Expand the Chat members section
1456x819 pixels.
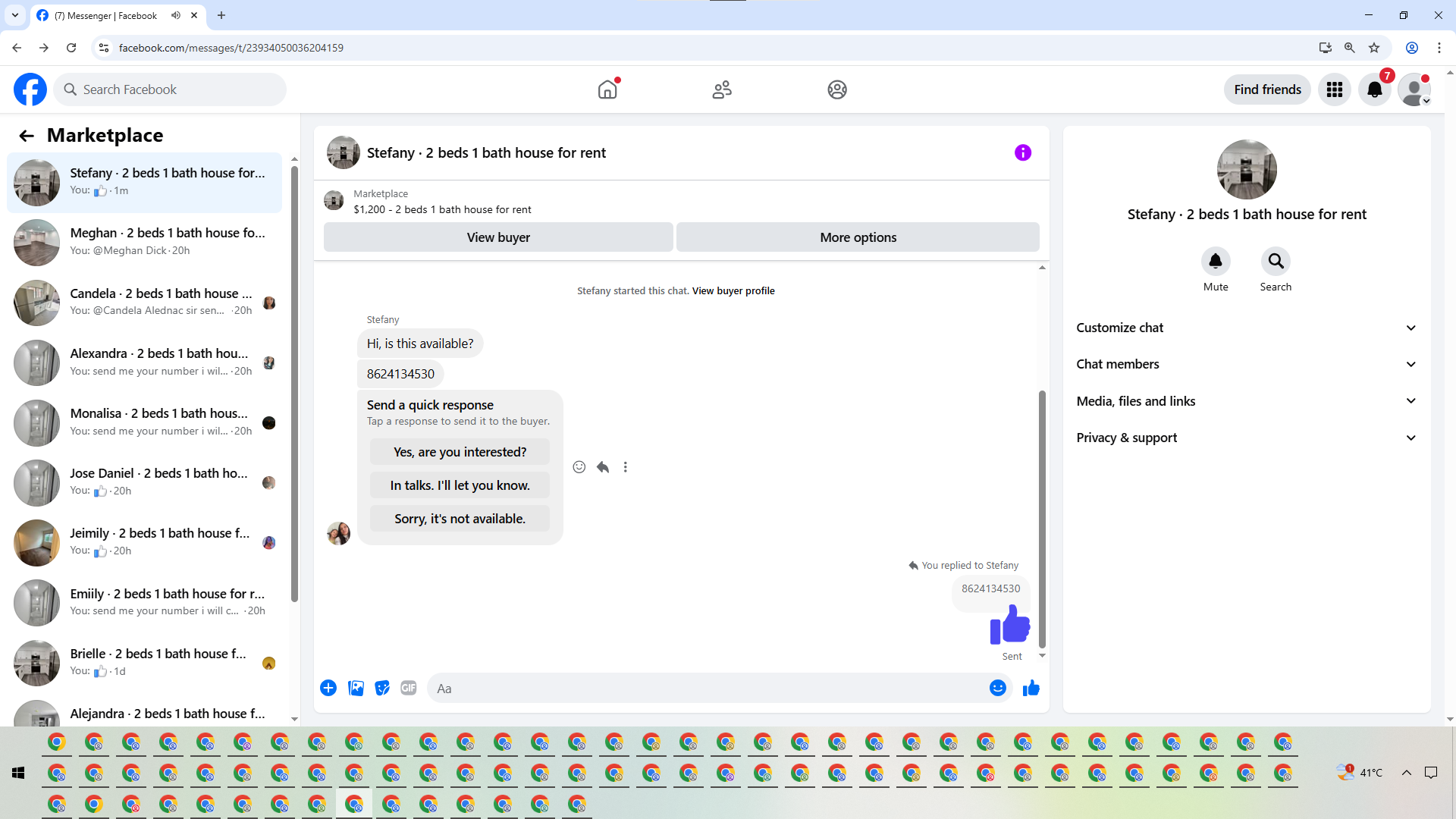click(1247, 365)
